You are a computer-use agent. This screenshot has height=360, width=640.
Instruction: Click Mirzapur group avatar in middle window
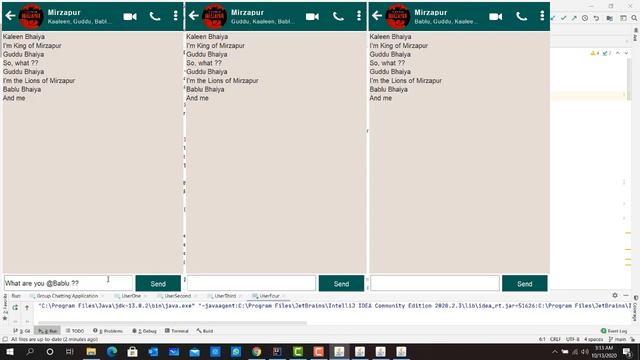(214, 16)
